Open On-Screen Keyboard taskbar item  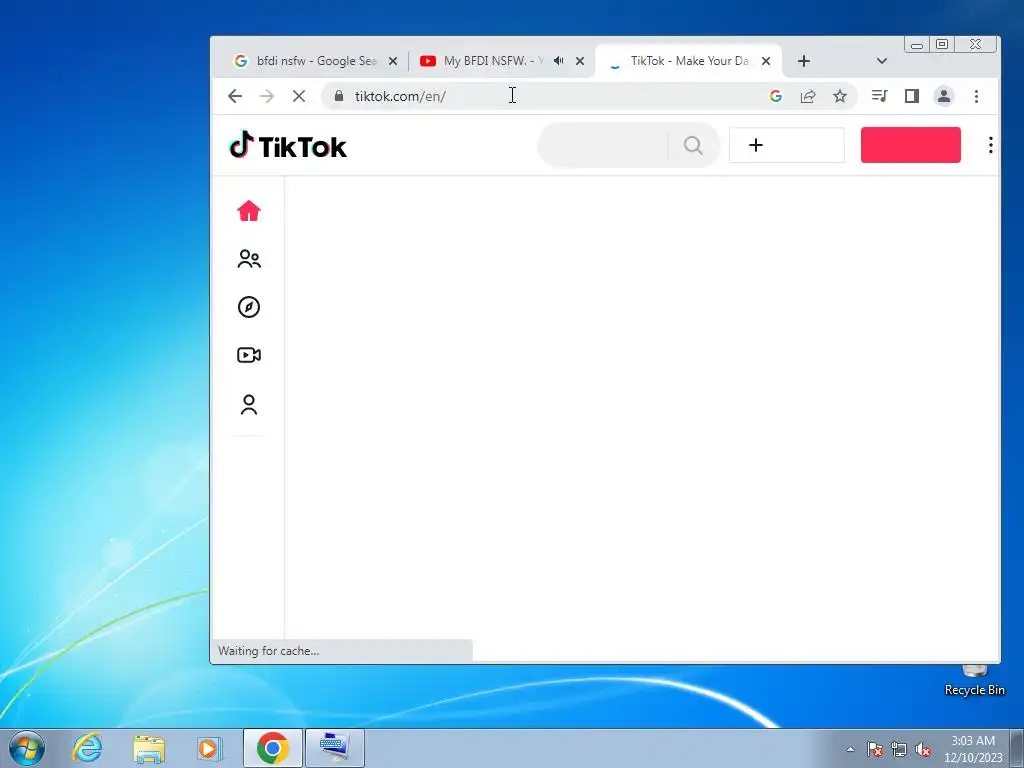pyautogui.click(x=334, y=748)
